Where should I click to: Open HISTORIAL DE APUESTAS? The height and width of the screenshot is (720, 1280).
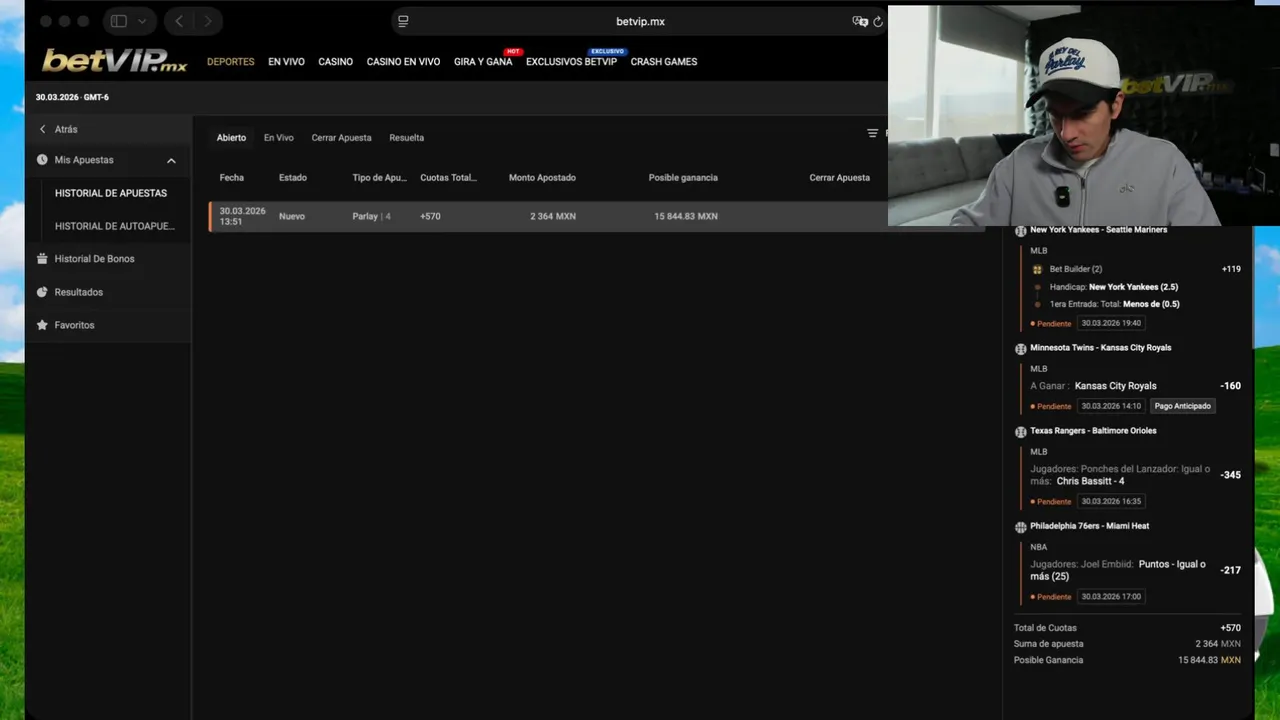tap(111, 193)
